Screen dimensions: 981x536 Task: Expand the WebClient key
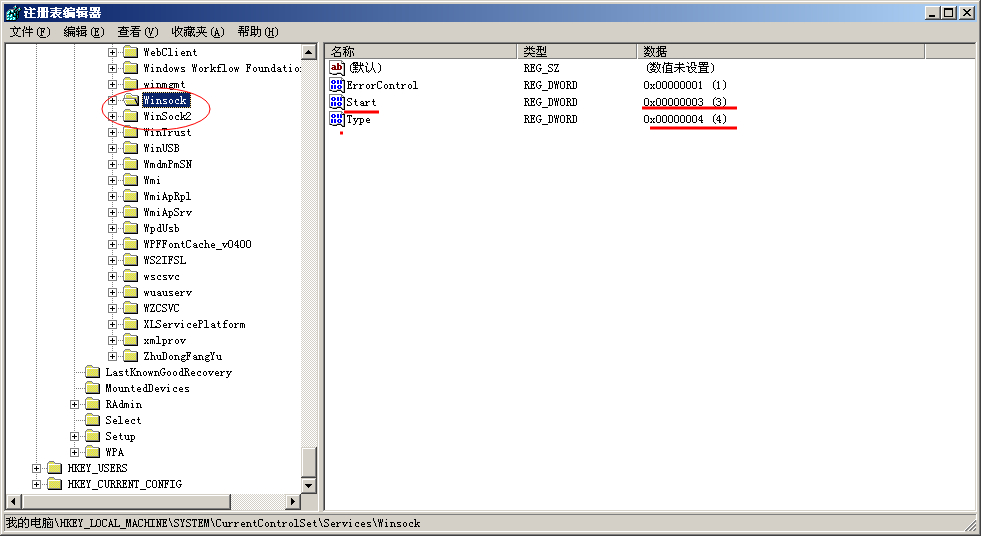112,53
